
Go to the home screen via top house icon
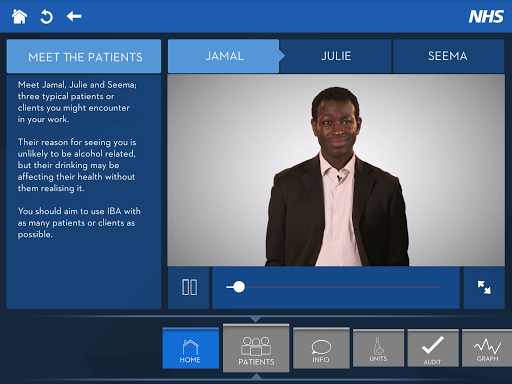19,16
